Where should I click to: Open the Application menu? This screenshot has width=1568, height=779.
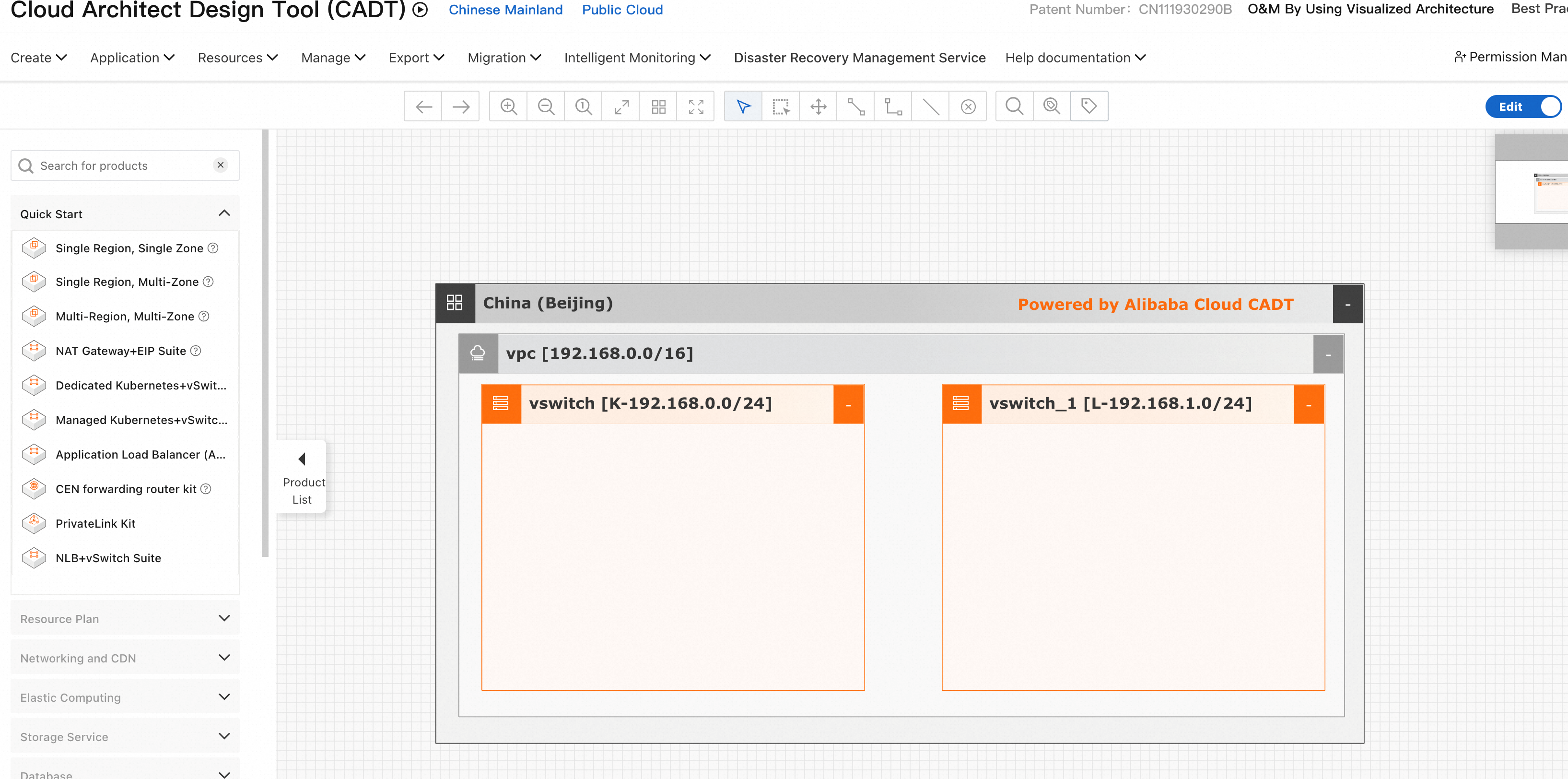pyautogui.click(x=132, y=57)
